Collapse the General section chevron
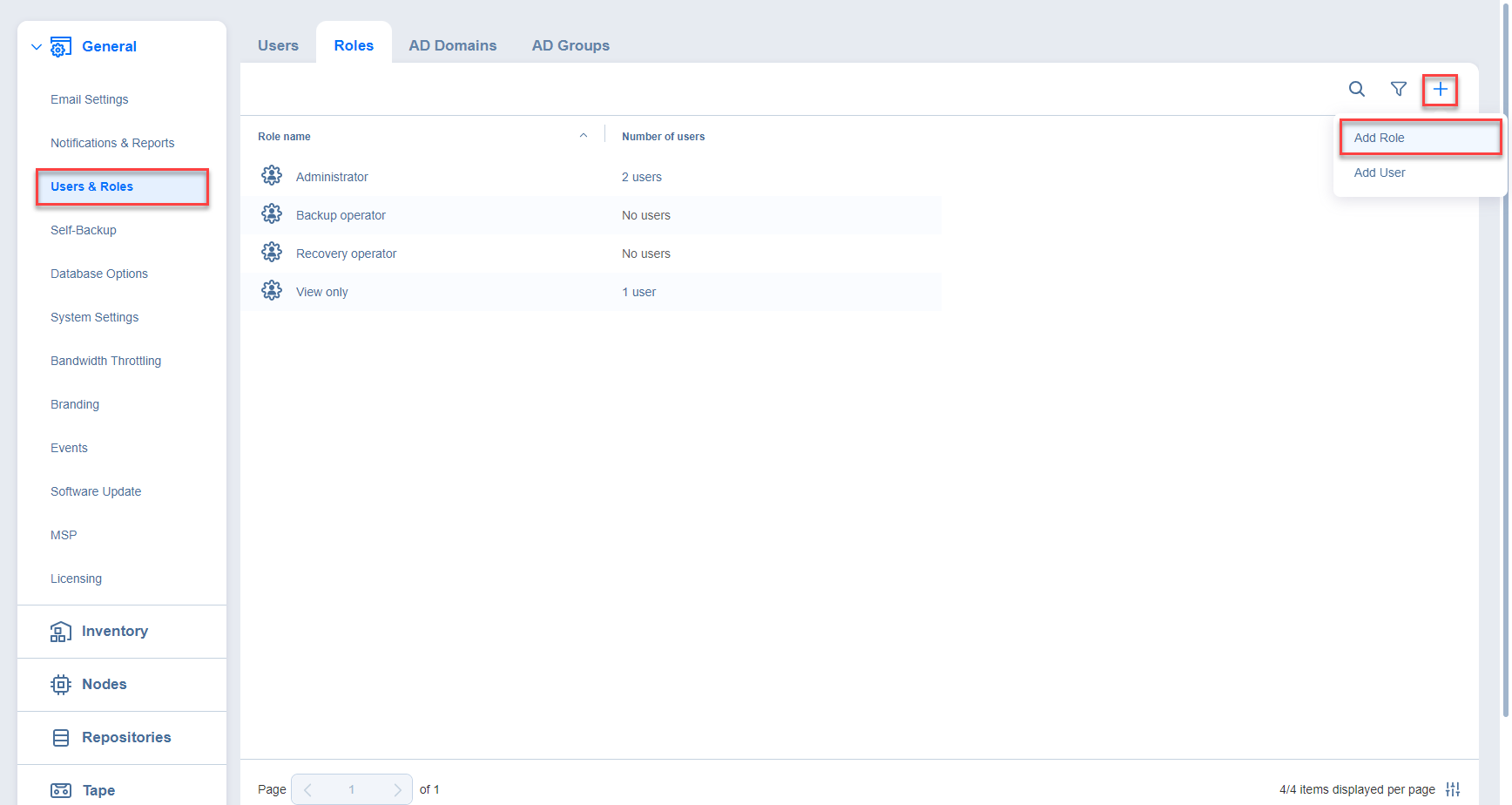The image size is (1512, 805). [x=37, y=47]
